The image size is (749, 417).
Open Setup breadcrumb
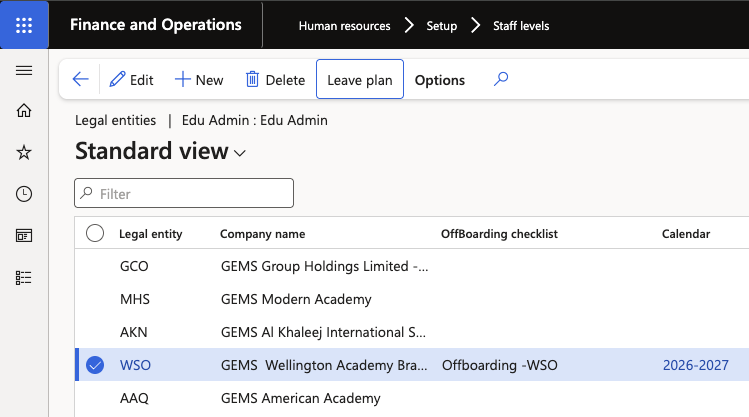coord(441,26)
